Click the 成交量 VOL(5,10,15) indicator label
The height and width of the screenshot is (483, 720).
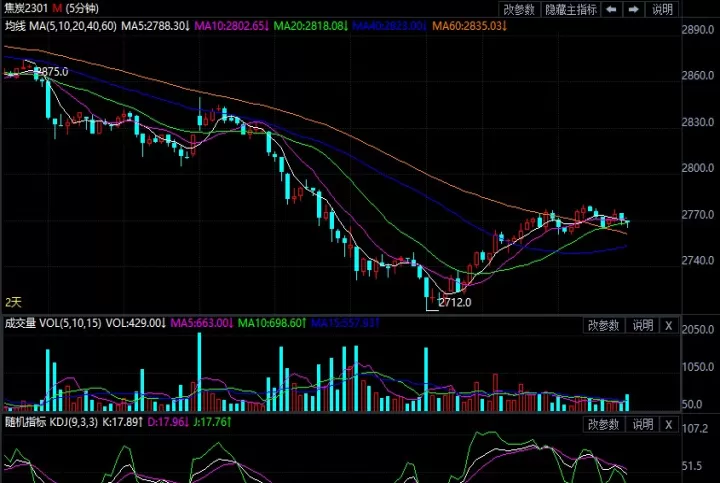pyautogui.click(x=53, y=323)
